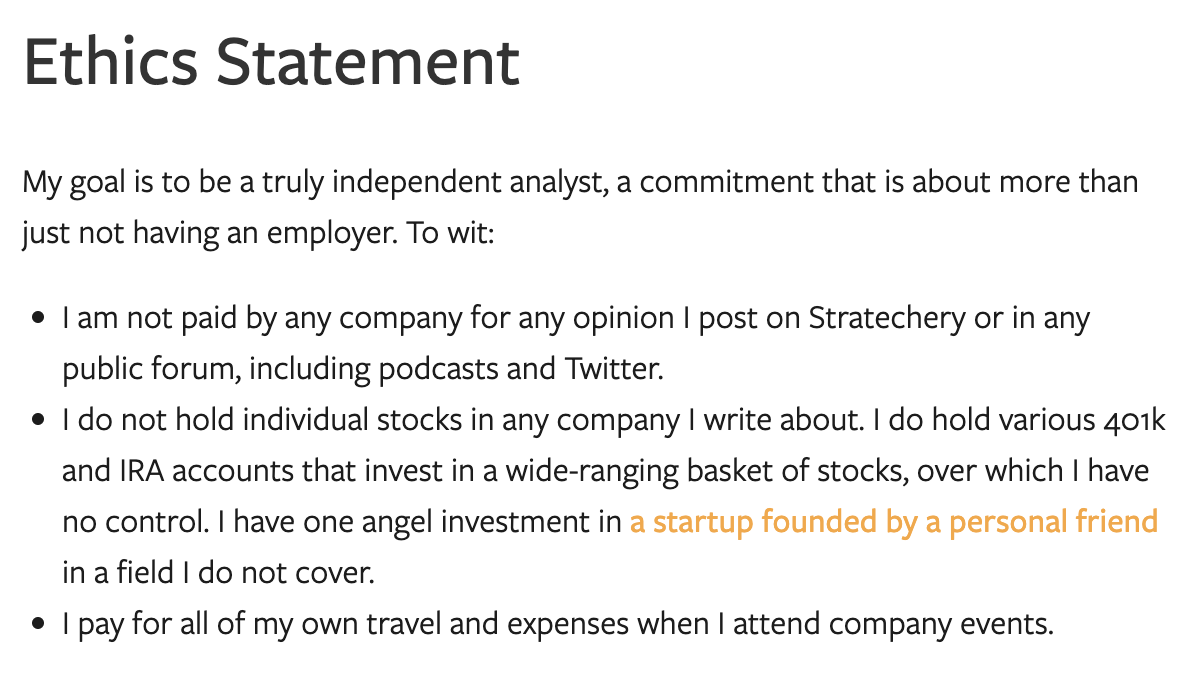Screen dimensions: 1194x680
Task: Open the startup founded by a personal friend link
Action: (893, 522)
